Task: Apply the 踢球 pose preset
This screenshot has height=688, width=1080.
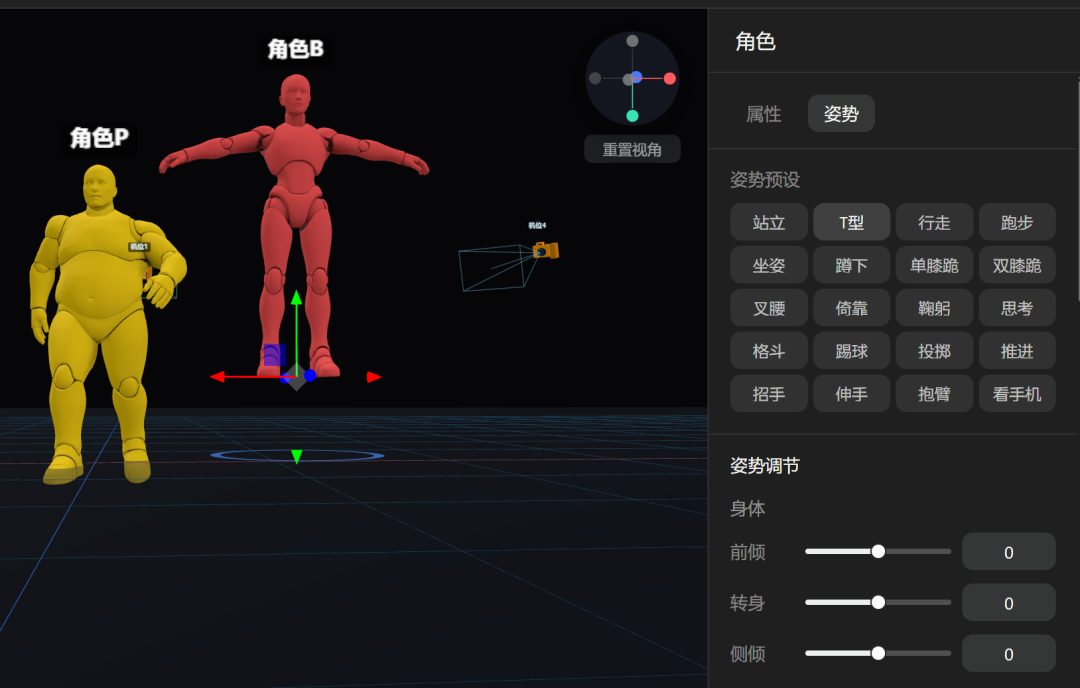Action: click(x=851, y=351)
